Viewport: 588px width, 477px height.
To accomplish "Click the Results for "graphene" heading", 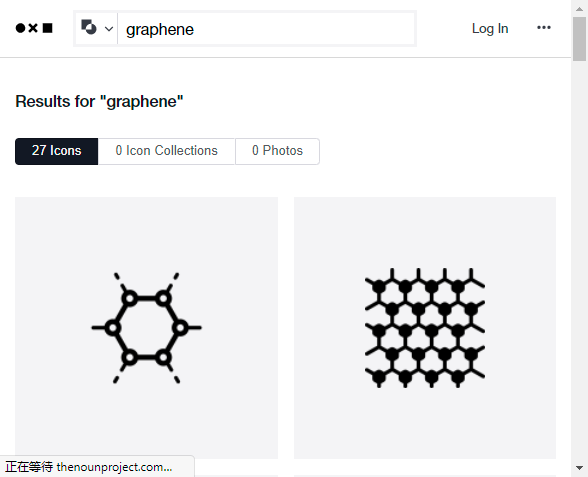I will 99,102.
